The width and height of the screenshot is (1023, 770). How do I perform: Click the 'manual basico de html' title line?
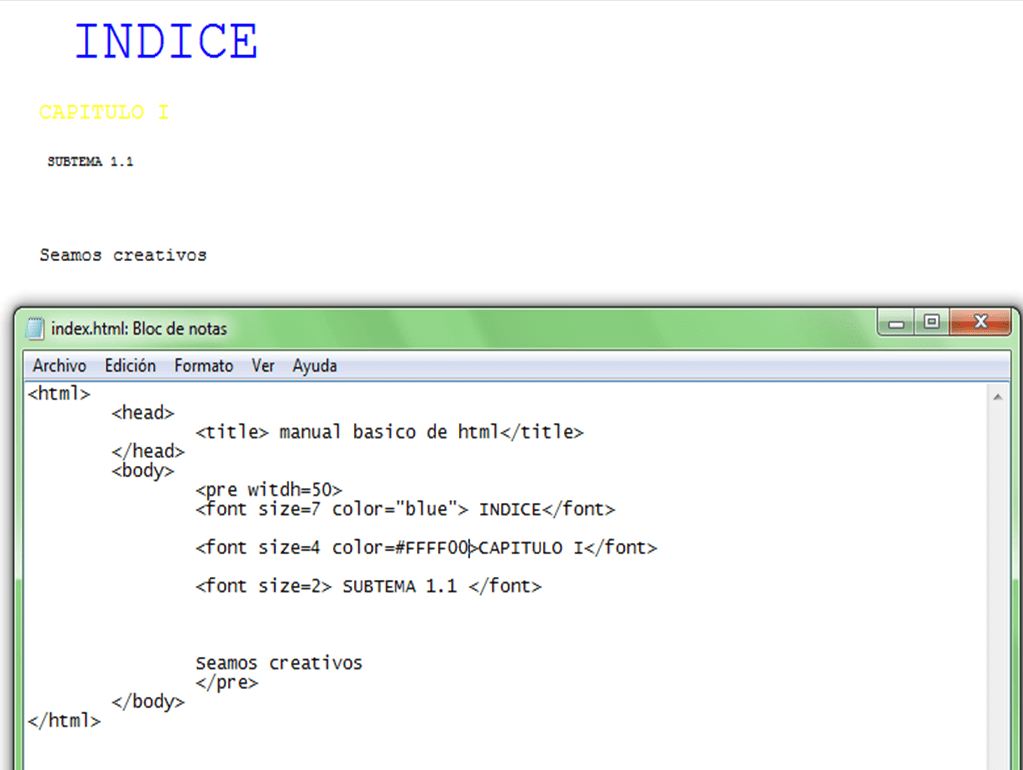pyautogui.click(x=389, y=433)
